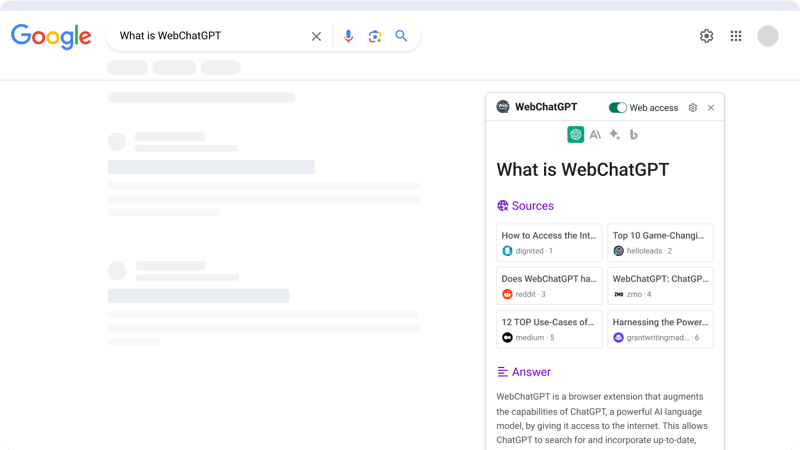Viewport: 800px width, 450px height.
Task: Click the reddit favicon
Action: click(507, 294)
